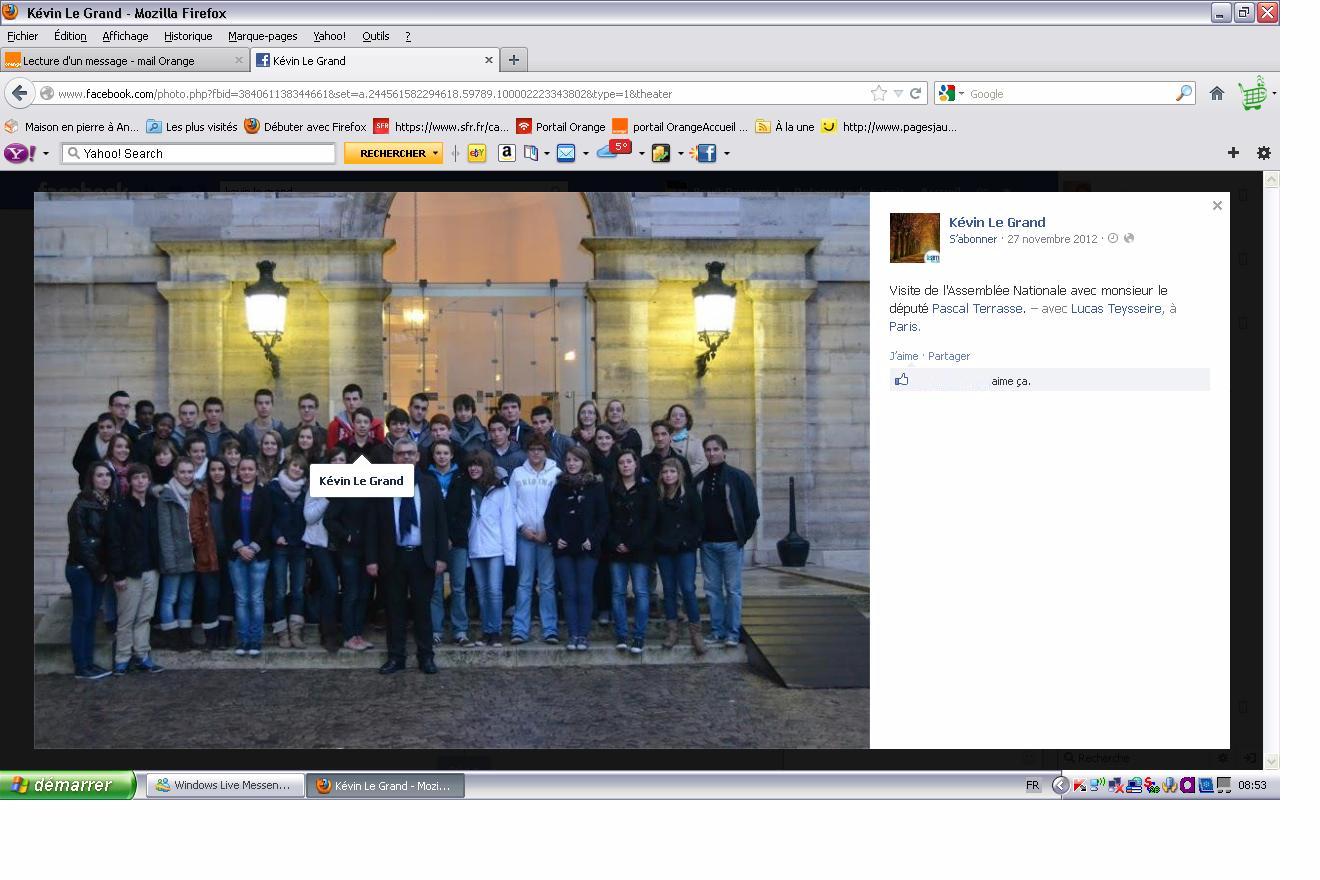The height and width of the screenshot is (880, 1320).
Task: Go back with the back arrow
Action: (x=19, y=93)
